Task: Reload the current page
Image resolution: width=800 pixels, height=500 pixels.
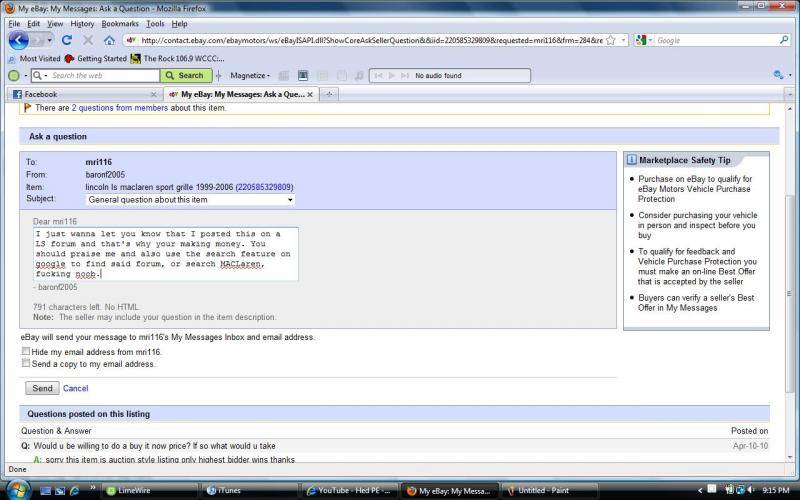Action: point(67,40)
